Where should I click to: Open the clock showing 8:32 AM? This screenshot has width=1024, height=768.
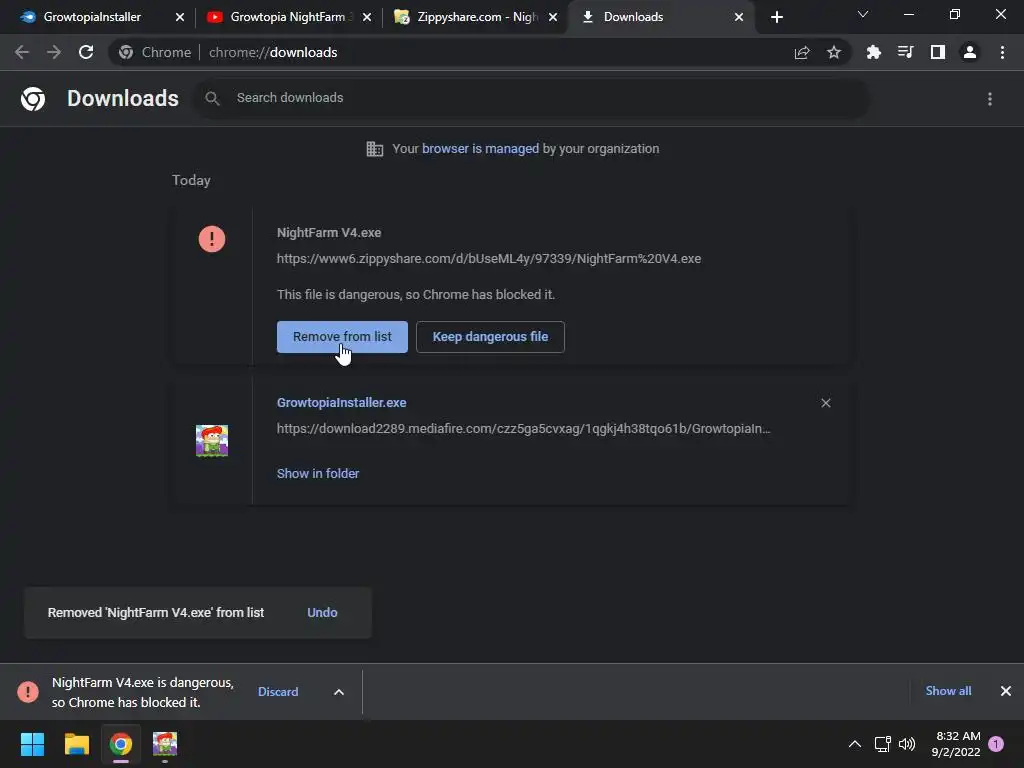(956, 744)
